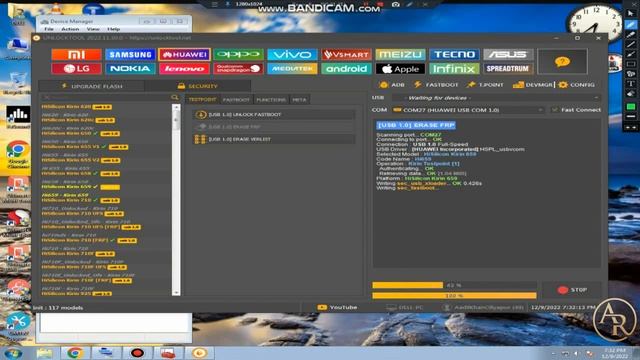Focus the model search field
This screenshot has height=360, width=640.
click(x=107, y=97)
